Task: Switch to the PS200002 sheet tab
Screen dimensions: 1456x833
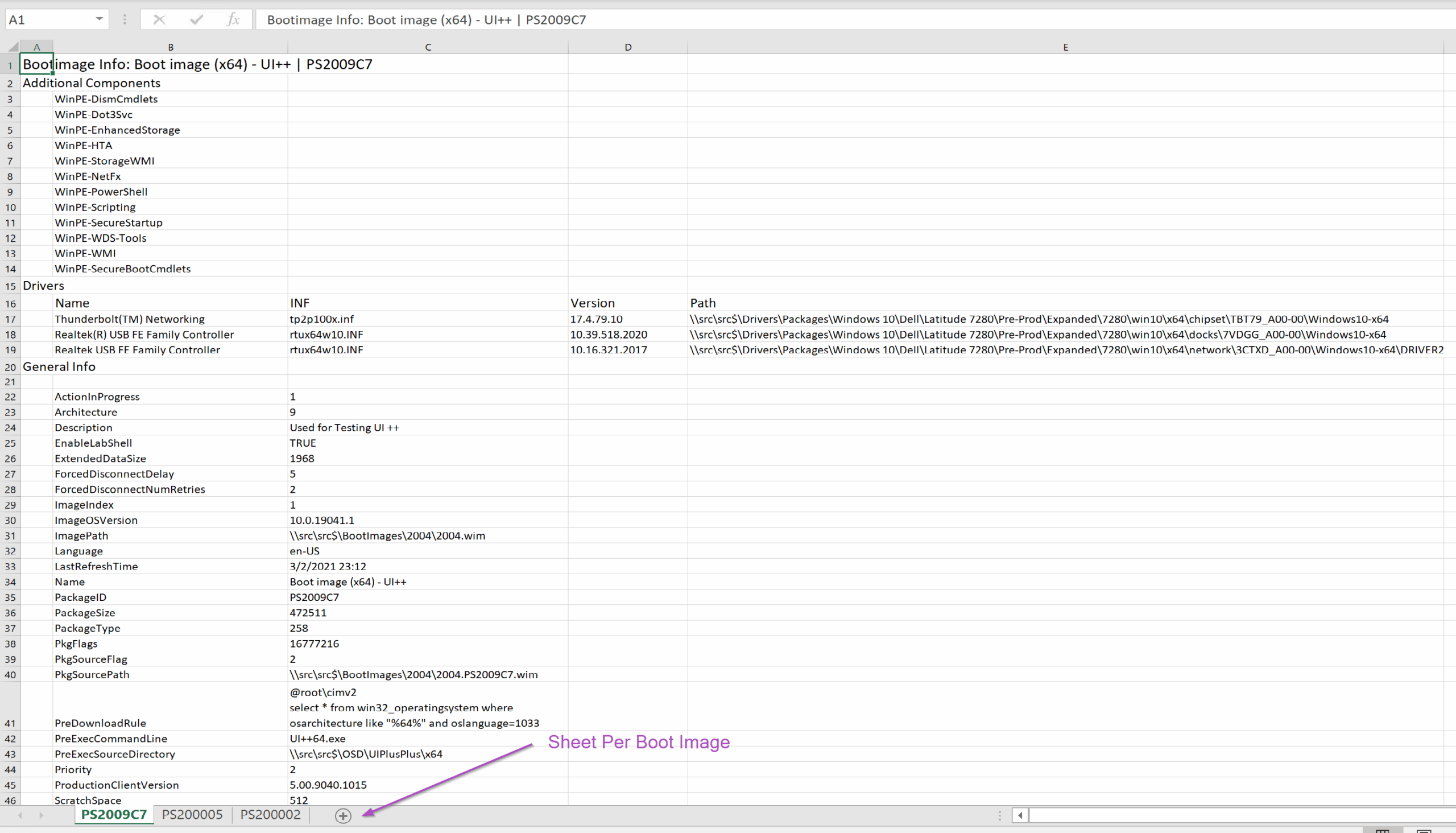Action: 270,814
